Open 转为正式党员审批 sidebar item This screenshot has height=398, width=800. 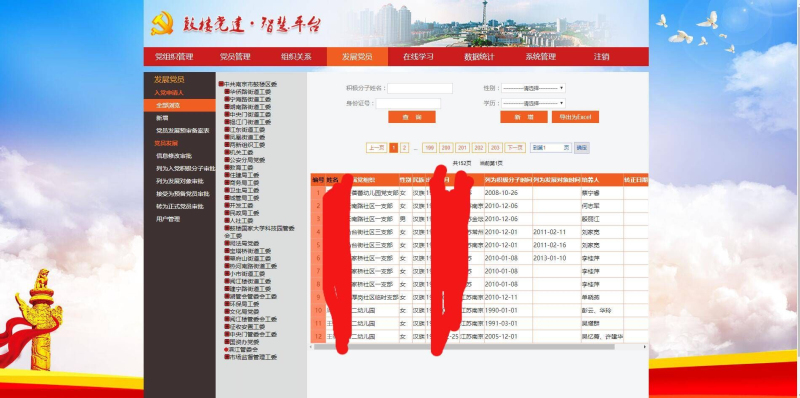180,207
